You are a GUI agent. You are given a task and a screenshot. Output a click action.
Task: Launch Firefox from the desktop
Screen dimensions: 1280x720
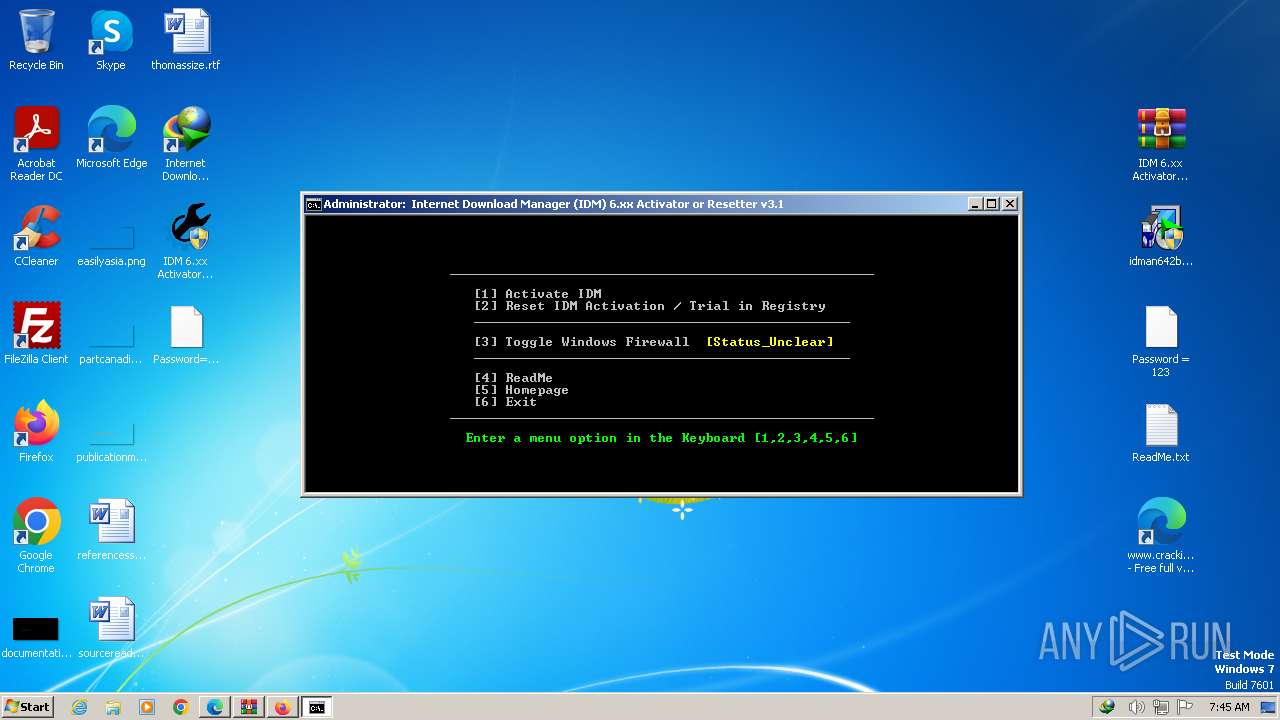(36, 432)
